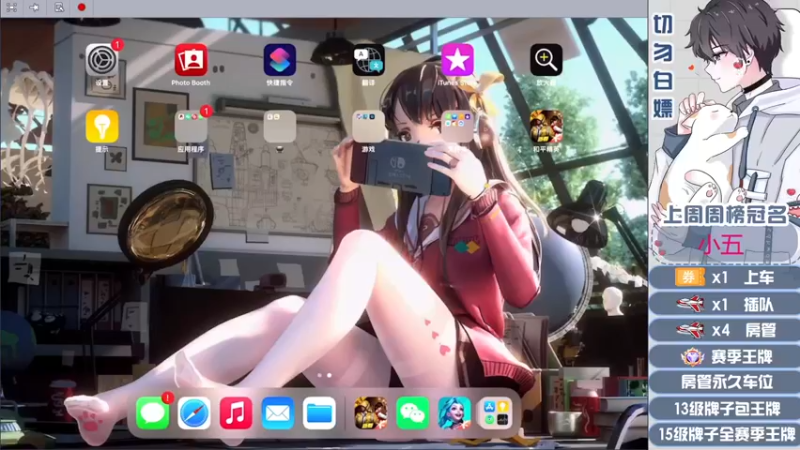The height and width of the screenshot is (450, 800).
Task: Open the Translate (翻译) app
Action: pos(368,60)
